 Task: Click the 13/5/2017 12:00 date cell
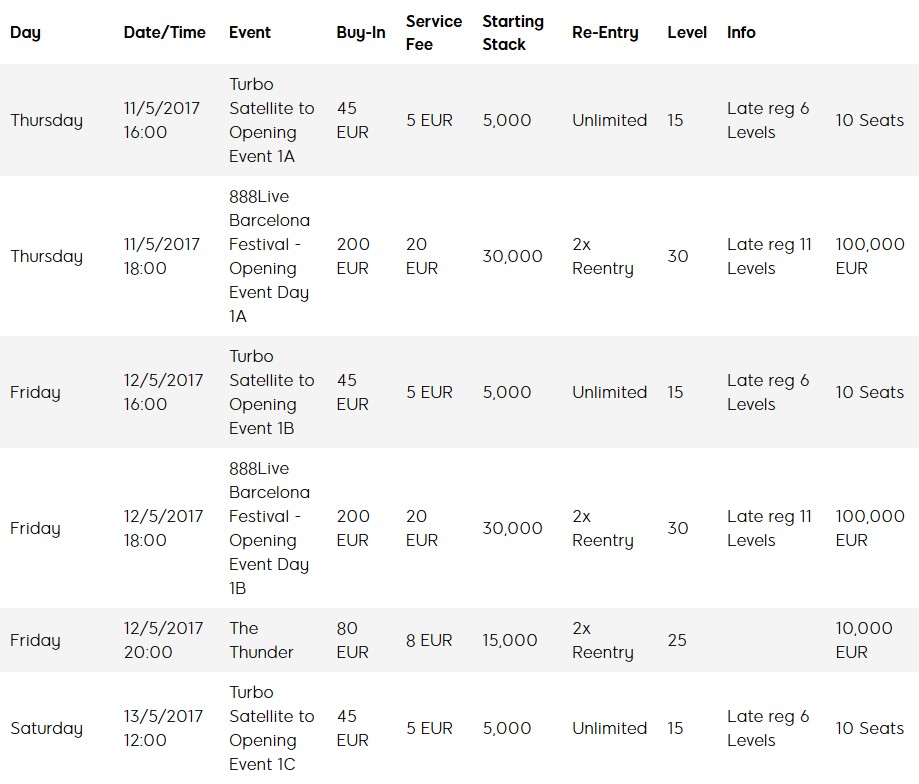tap(163, 728)
